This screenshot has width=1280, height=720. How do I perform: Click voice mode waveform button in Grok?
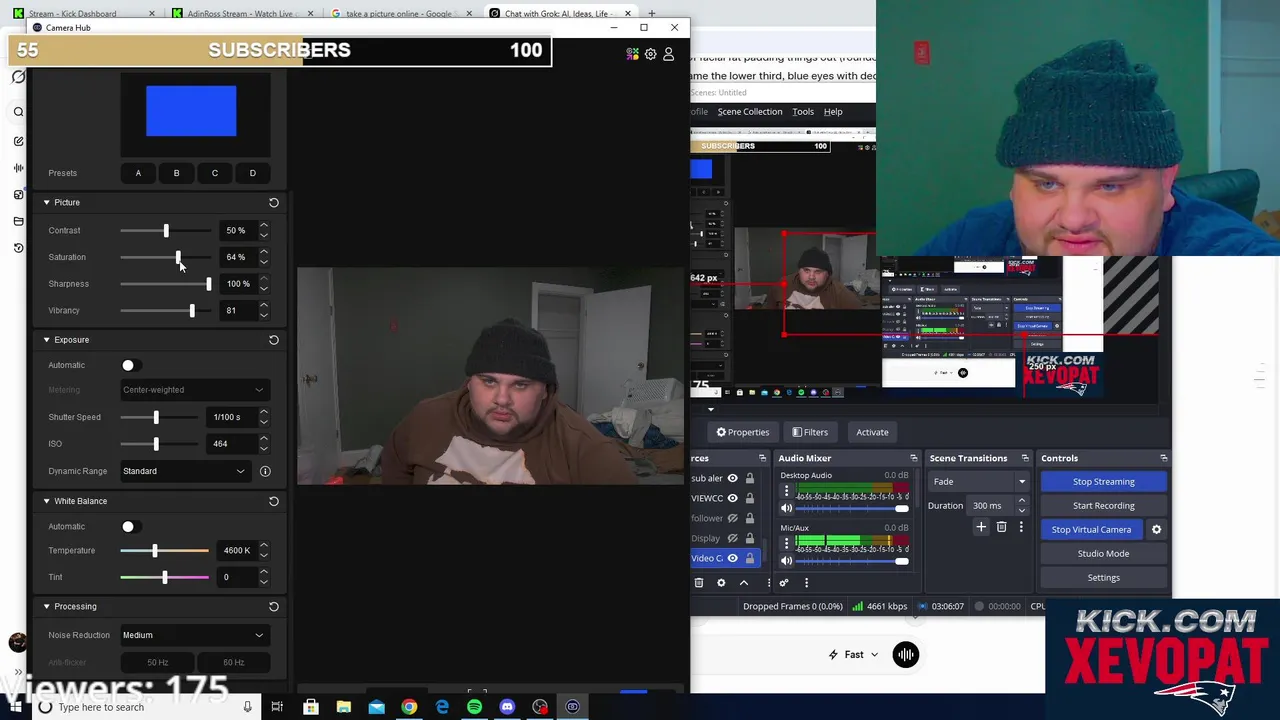pyautogui.click(x=906, y=654)
